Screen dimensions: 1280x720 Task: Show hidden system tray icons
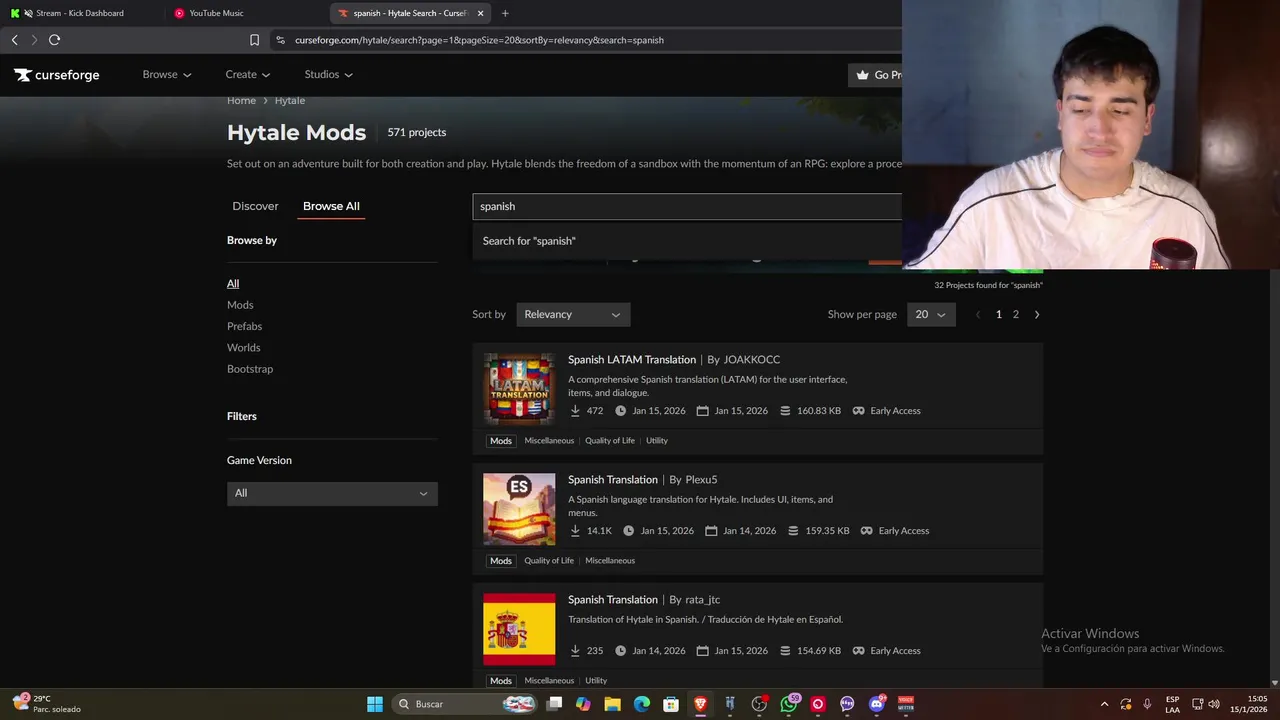point(1104,704)
